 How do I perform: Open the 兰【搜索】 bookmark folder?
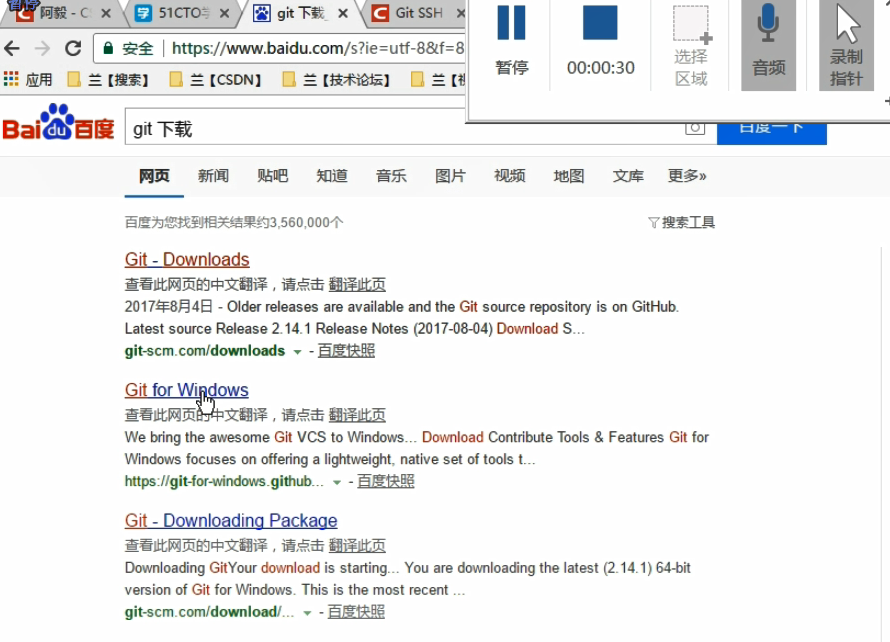click(108, 79)
